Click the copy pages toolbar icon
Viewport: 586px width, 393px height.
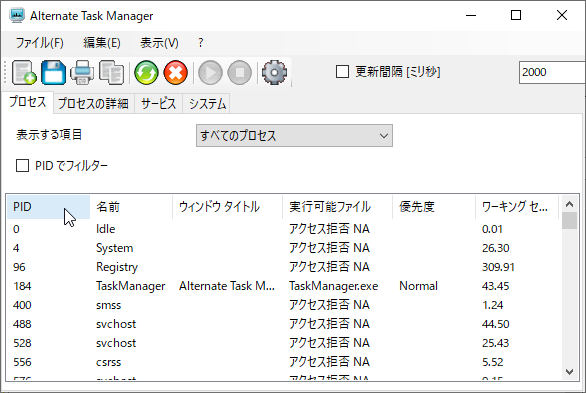coord(111,72)
